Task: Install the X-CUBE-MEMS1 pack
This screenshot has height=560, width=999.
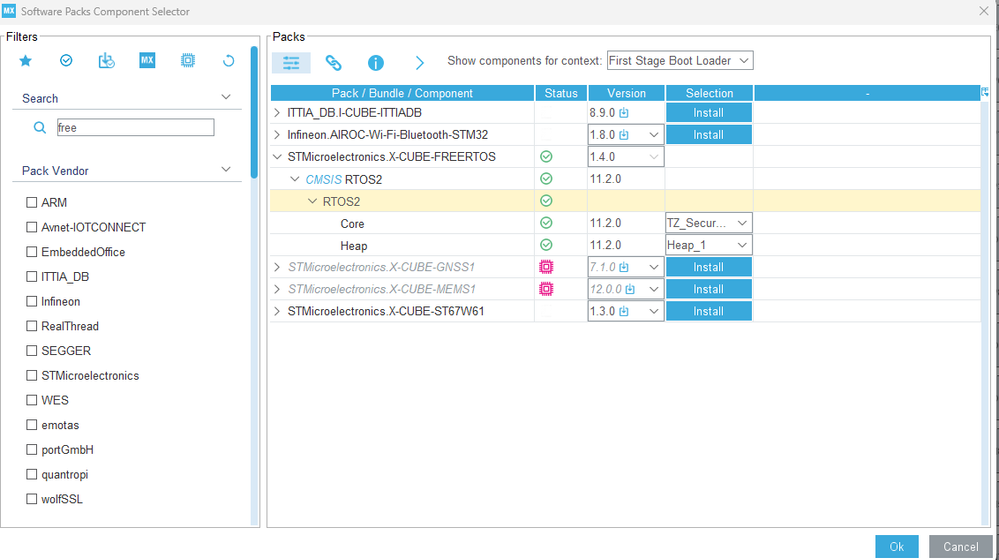Action: tap(708, 289)
